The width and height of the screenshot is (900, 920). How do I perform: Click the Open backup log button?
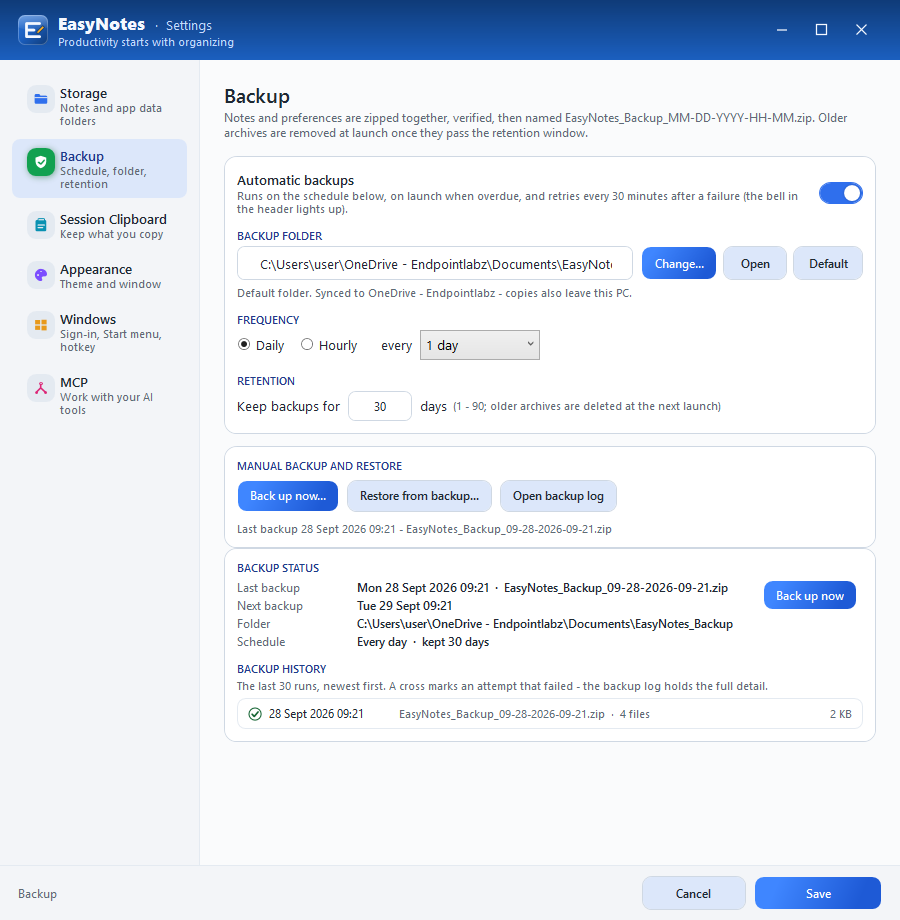[558, 496]
